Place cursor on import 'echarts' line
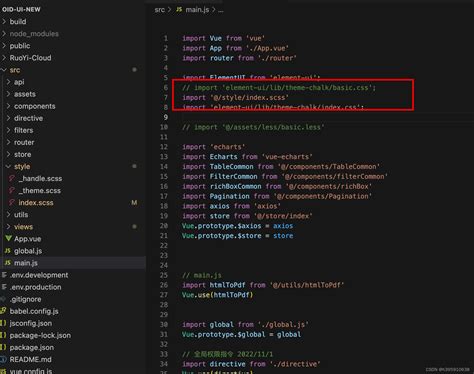 click(214, 147)
